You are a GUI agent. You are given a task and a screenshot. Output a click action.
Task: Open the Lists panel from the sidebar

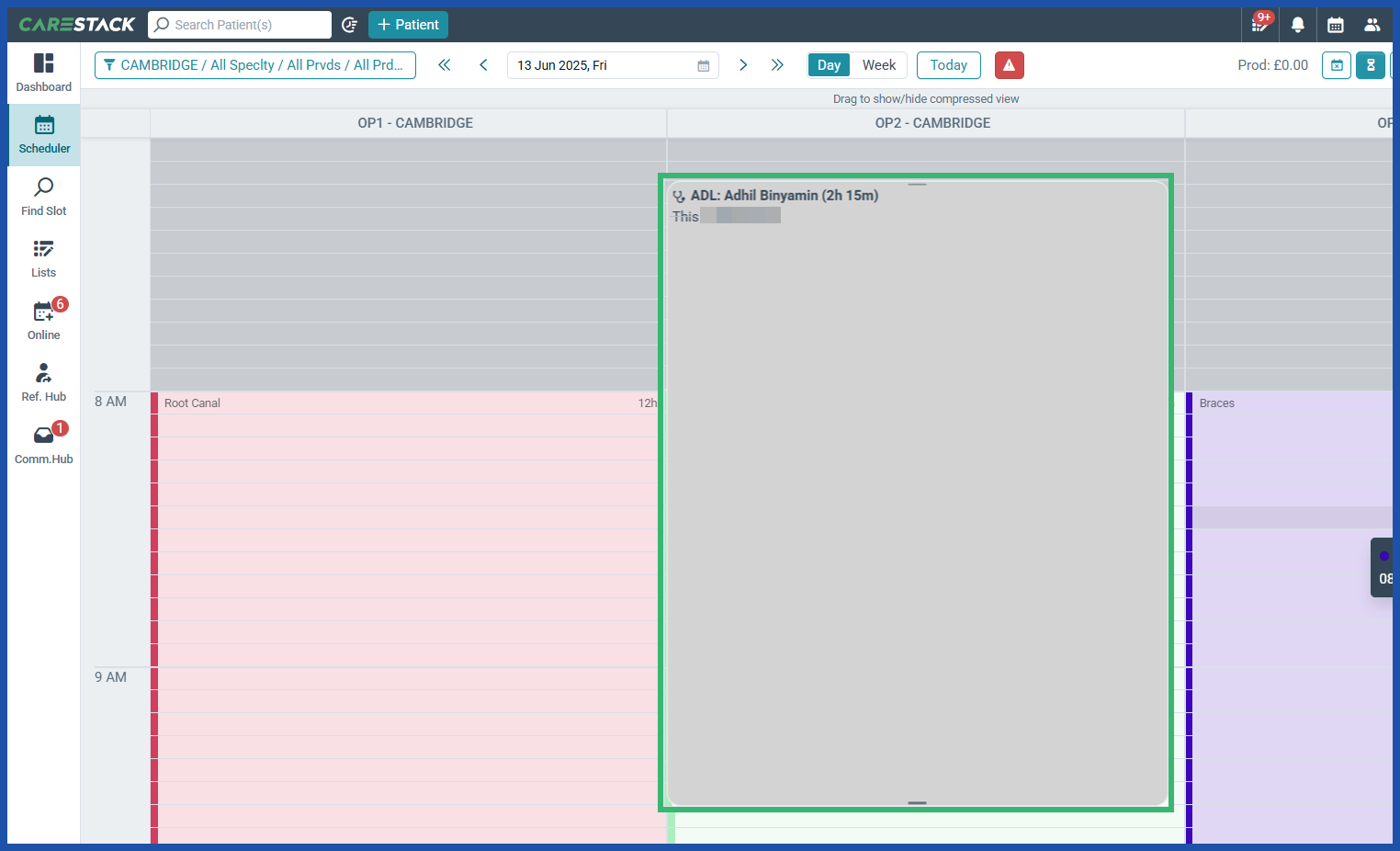pos(43,257)
